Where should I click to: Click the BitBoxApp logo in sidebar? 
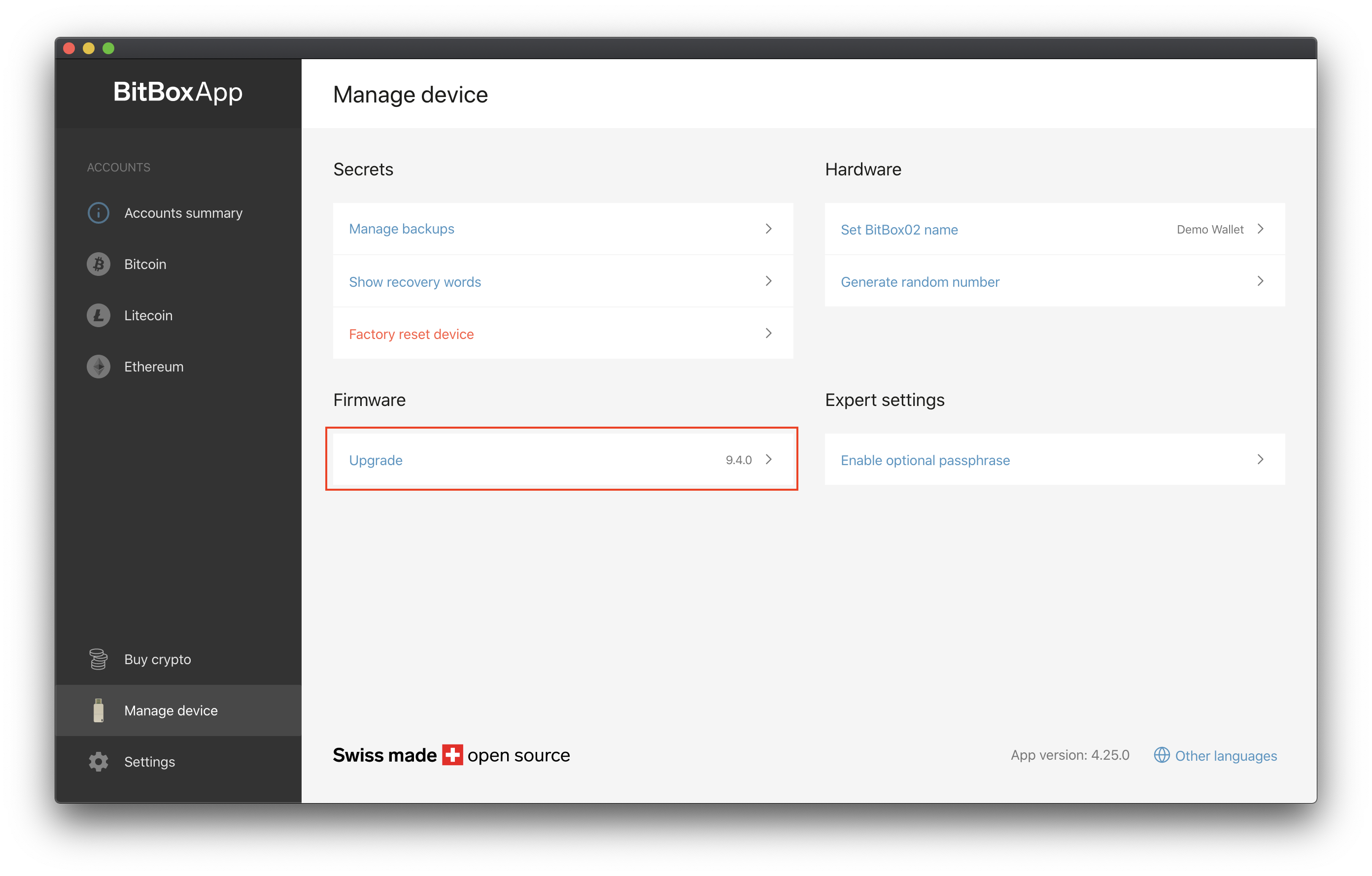point(178,92)
